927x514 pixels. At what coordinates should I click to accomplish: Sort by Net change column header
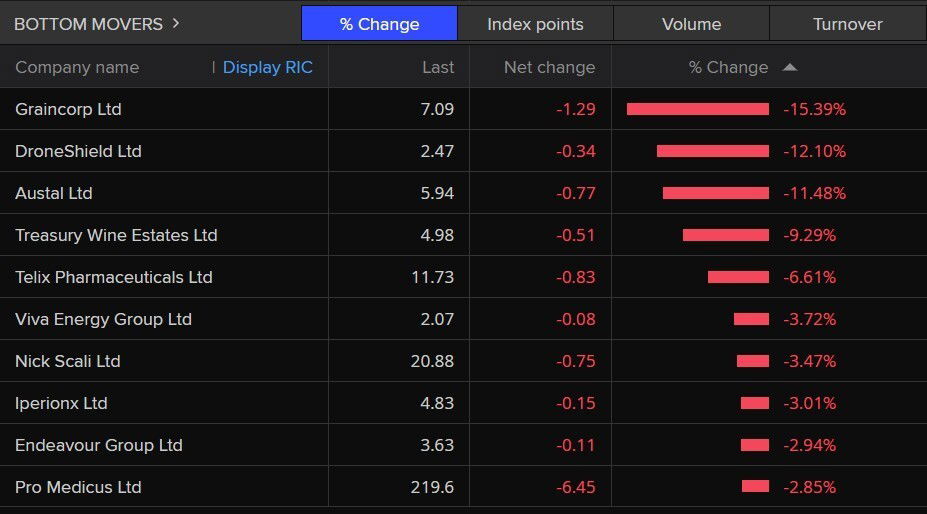549,67
